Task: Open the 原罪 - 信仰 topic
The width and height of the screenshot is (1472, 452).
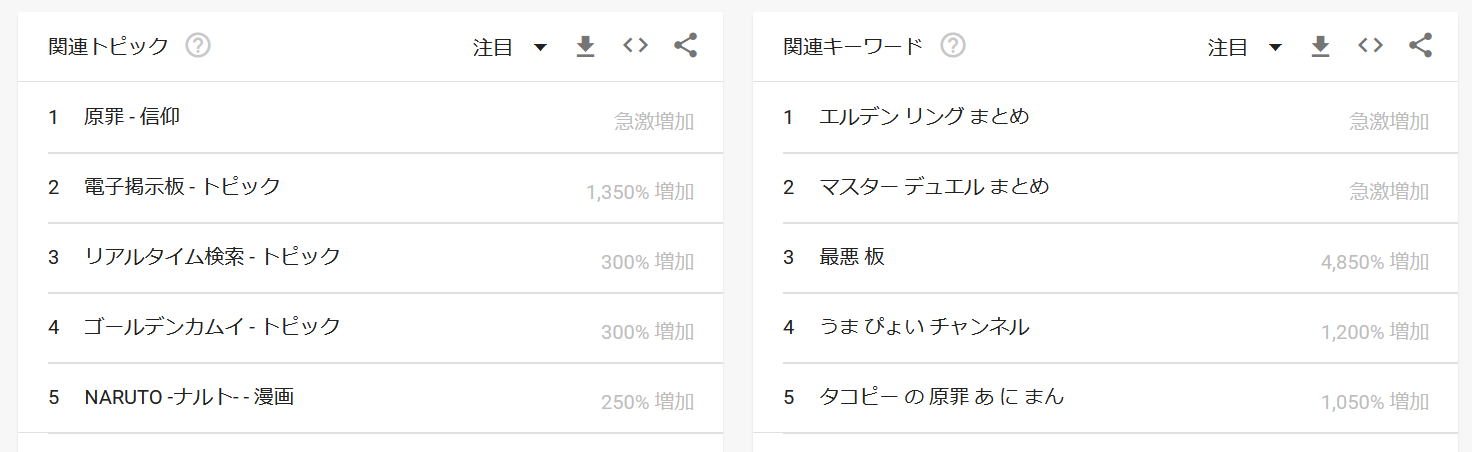Action: click(x=132, y=117)
